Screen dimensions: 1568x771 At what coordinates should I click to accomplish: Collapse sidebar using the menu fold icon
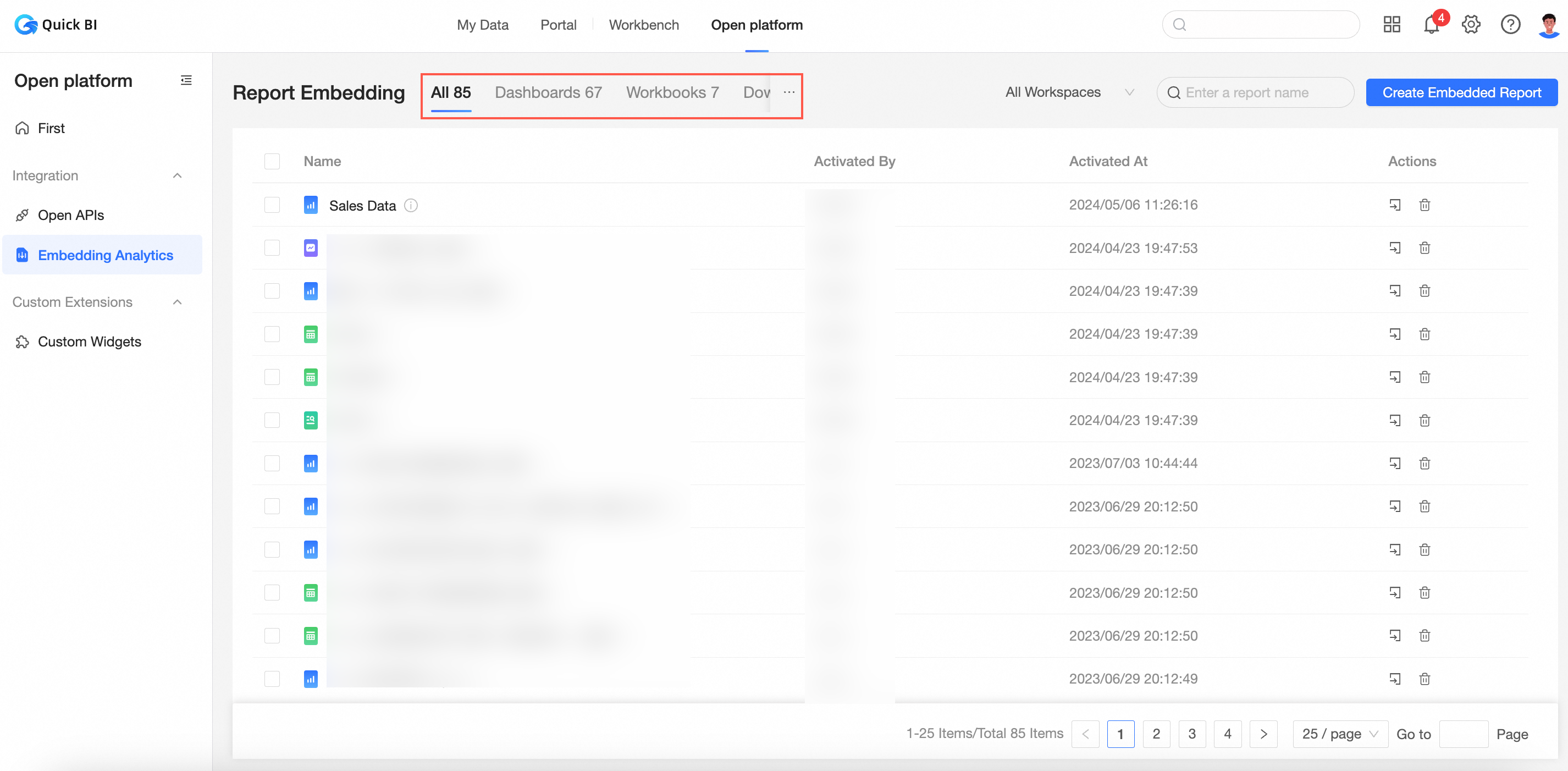(x=186, y=80)
